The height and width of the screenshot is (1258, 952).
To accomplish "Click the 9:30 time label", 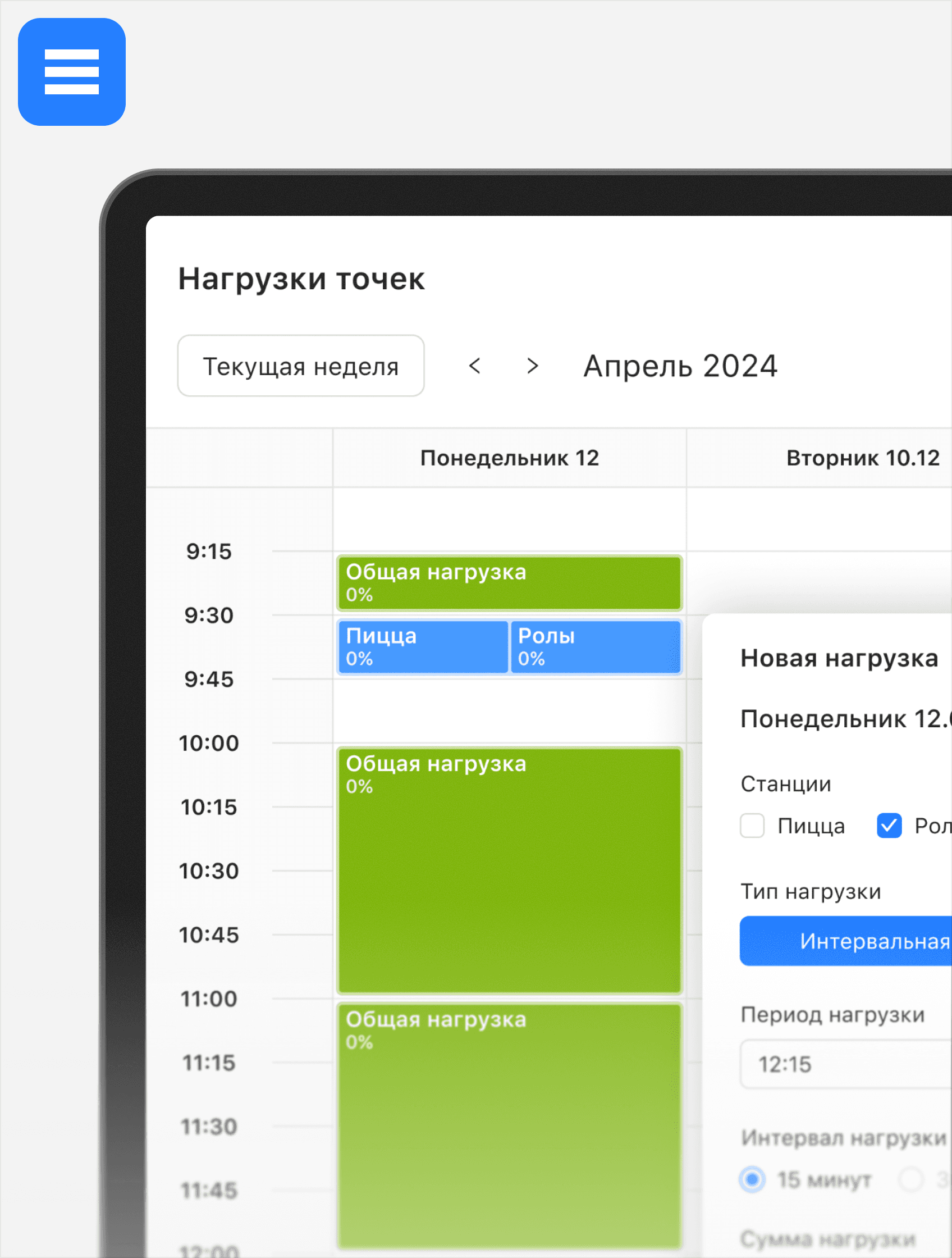I will (x=209, y=616).
